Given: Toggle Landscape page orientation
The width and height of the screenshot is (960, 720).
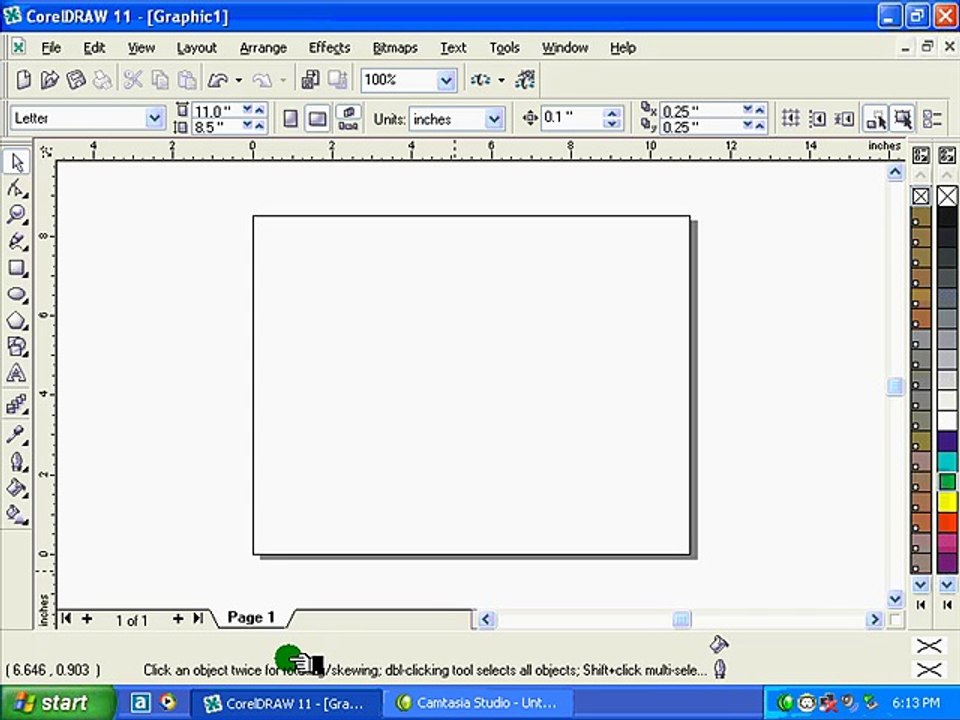Looking at the screenshot, I should (x=317, y=119).
